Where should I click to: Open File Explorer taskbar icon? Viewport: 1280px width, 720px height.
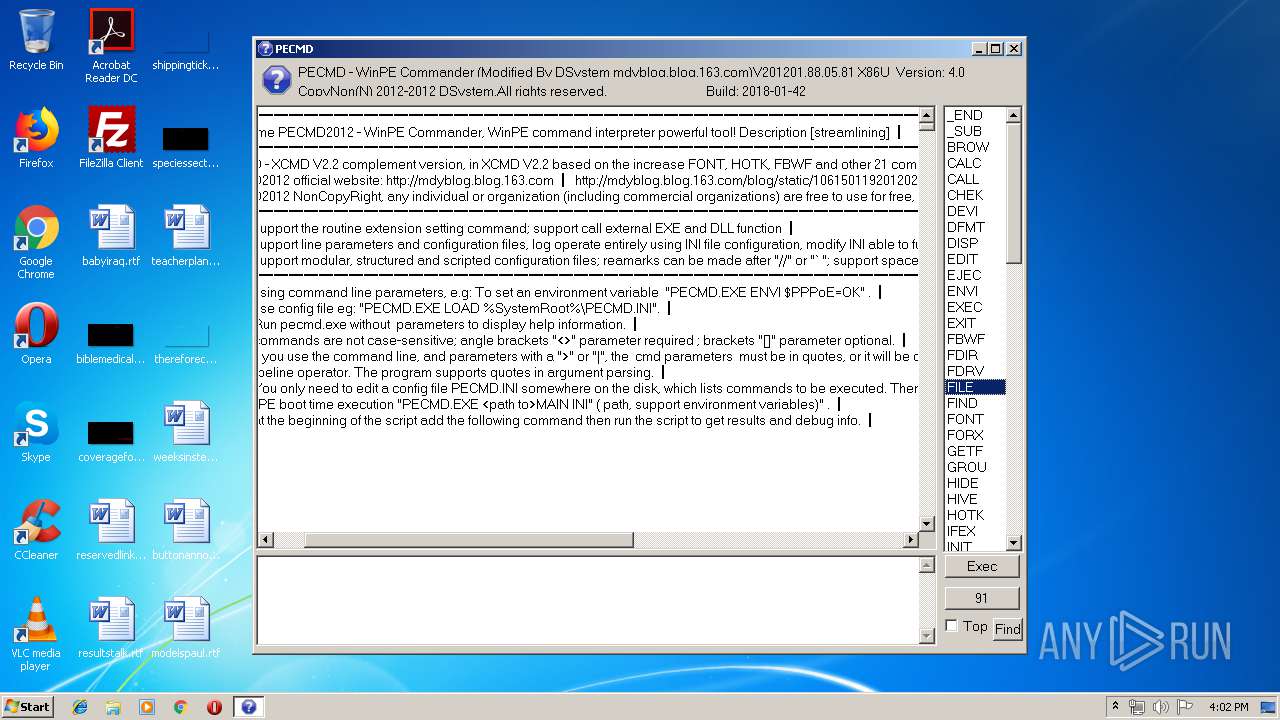(x=113, y=707)
